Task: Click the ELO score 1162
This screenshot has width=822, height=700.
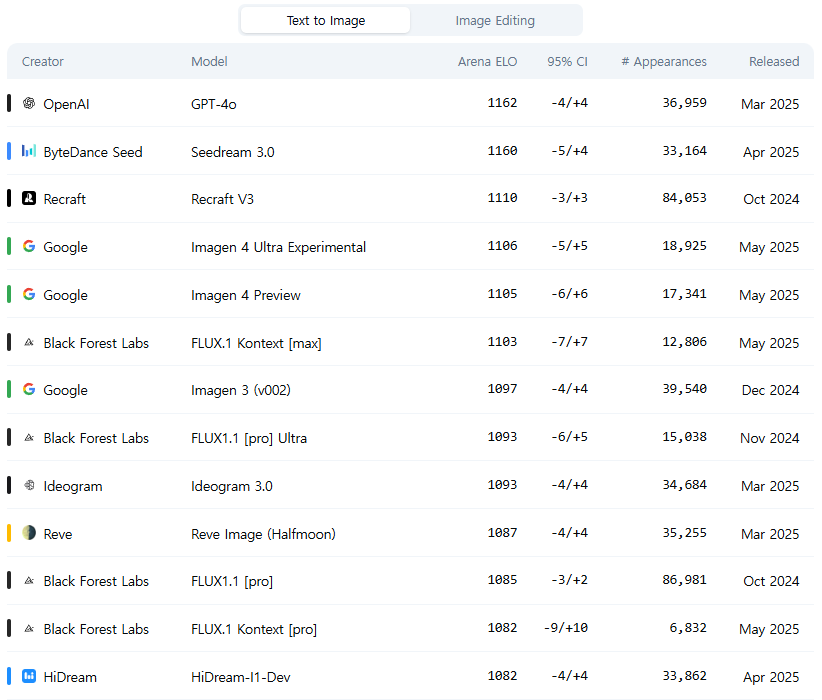Action: click(502, 103)
